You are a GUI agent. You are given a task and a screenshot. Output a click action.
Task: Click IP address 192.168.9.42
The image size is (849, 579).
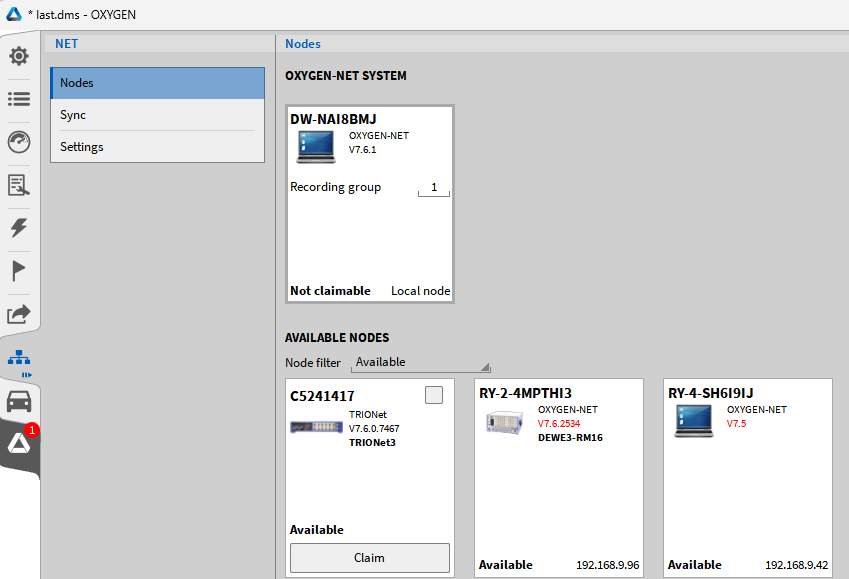click(796, 565)
